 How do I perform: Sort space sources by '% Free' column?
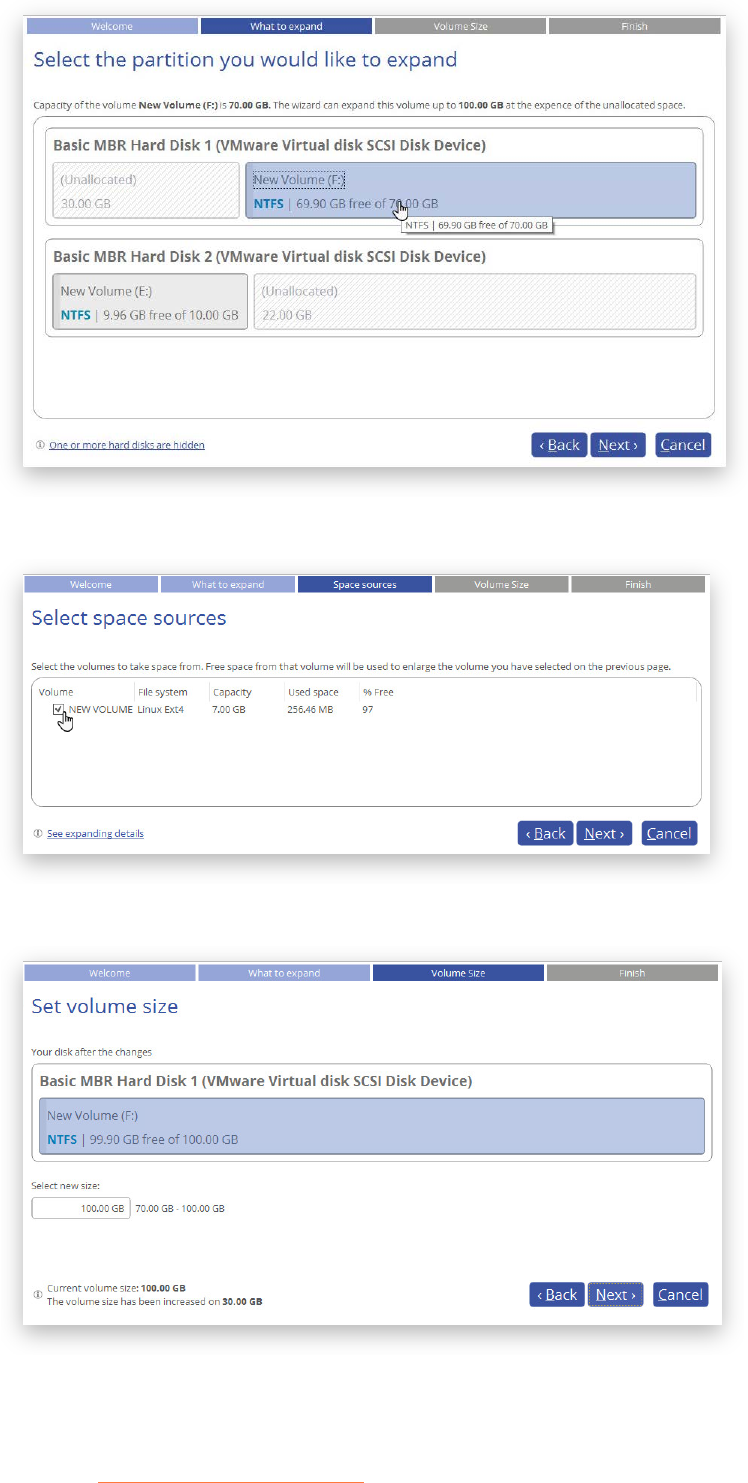tap(377, 692)
